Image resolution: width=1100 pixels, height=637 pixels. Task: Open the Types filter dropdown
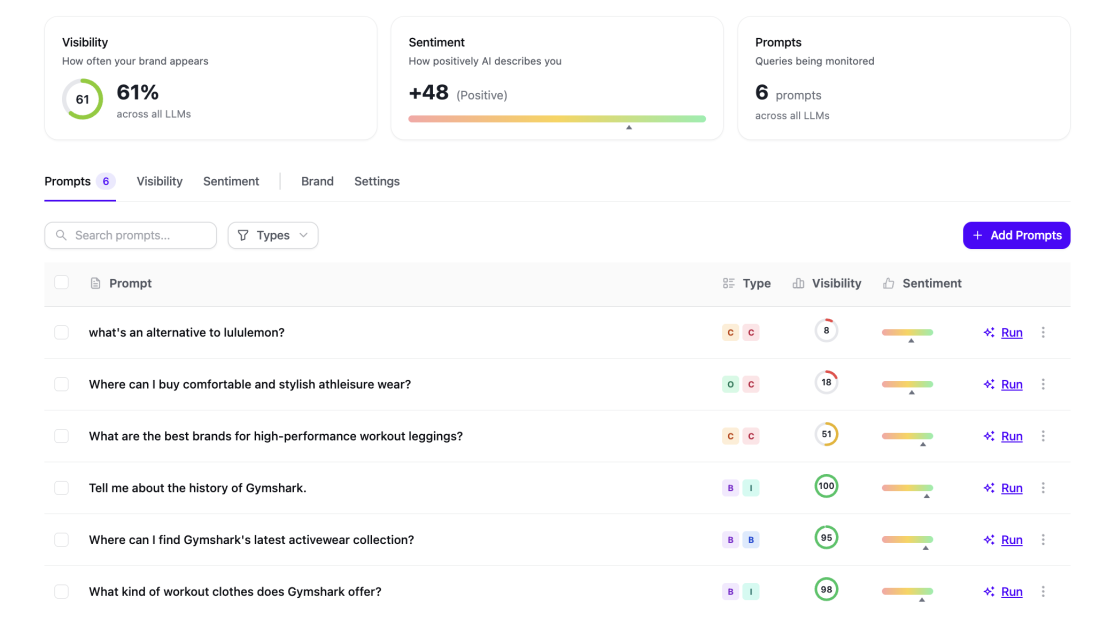(272, 235)
